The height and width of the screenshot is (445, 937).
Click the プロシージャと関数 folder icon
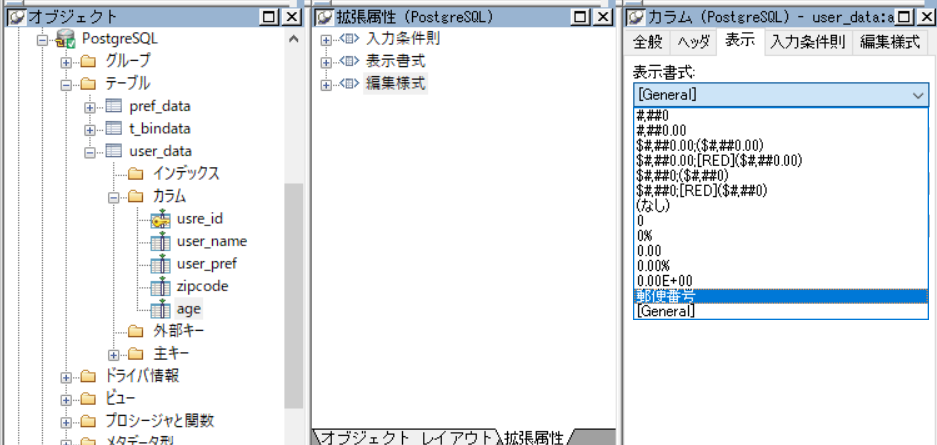point(88,421)
